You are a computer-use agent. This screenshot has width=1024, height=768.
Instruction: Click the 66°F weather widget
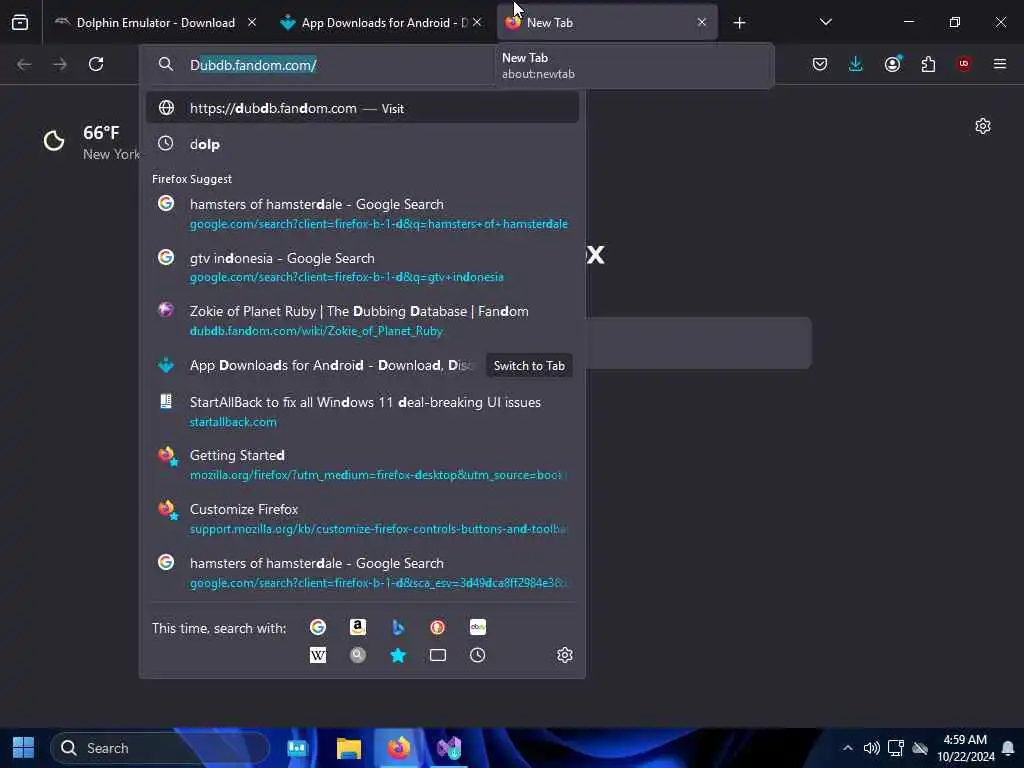point(91,142)
